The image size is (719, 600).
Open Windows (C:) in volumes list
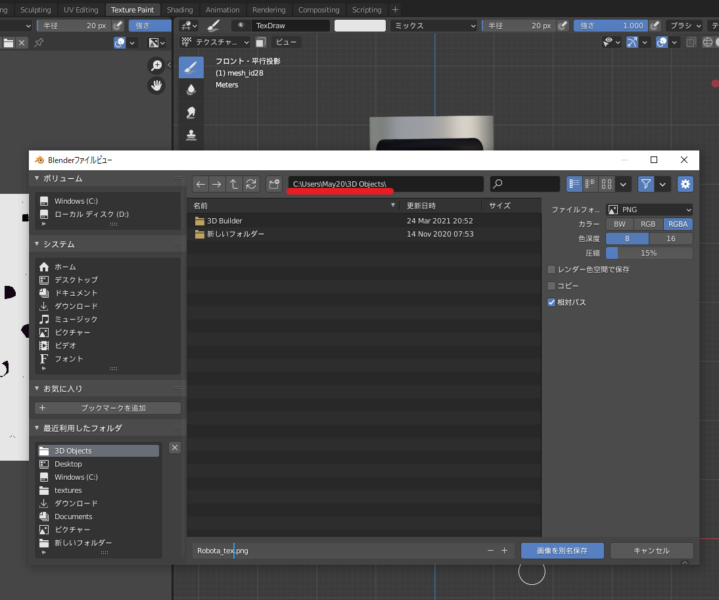76,201
